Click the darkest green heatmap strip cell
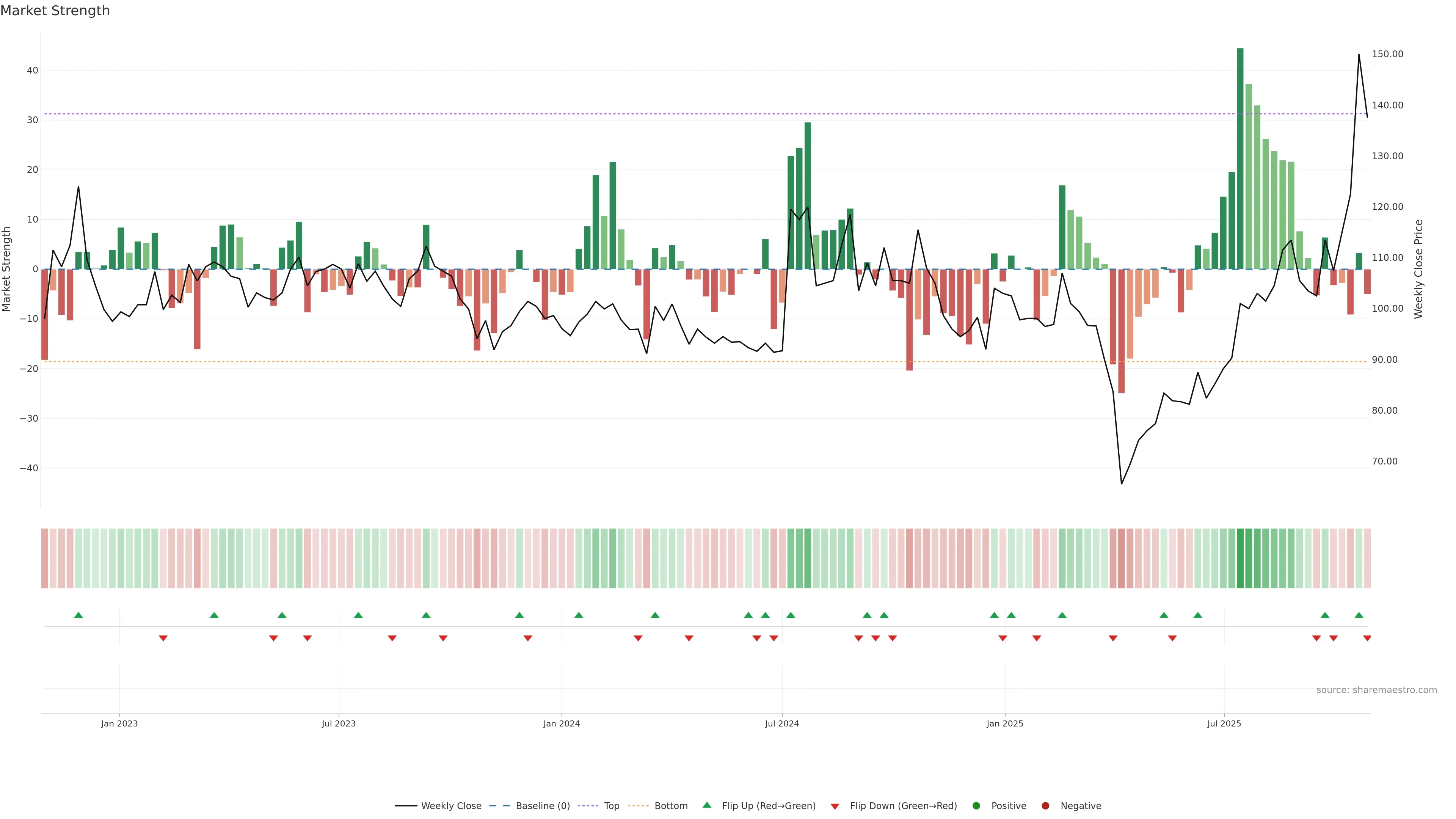This screenshot has height=819, width=1456. click(1240, 558)
